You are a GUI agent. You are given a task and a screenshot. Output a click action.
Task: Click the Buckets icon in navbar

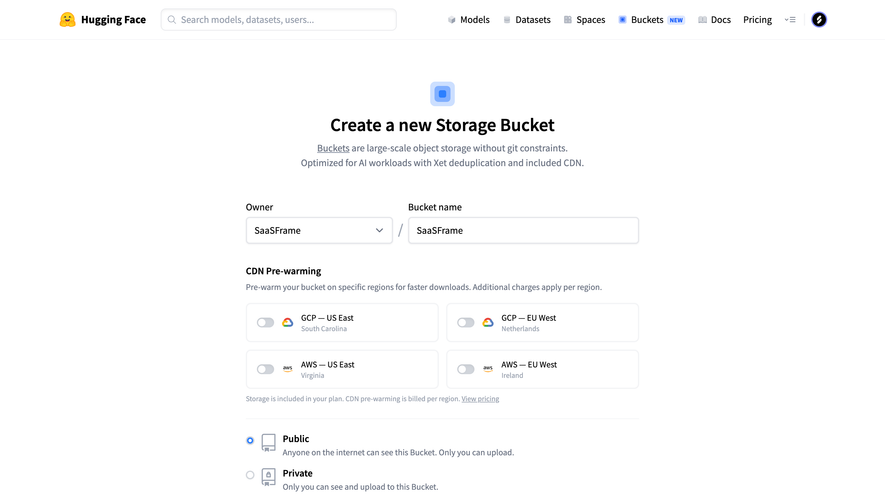623,20
